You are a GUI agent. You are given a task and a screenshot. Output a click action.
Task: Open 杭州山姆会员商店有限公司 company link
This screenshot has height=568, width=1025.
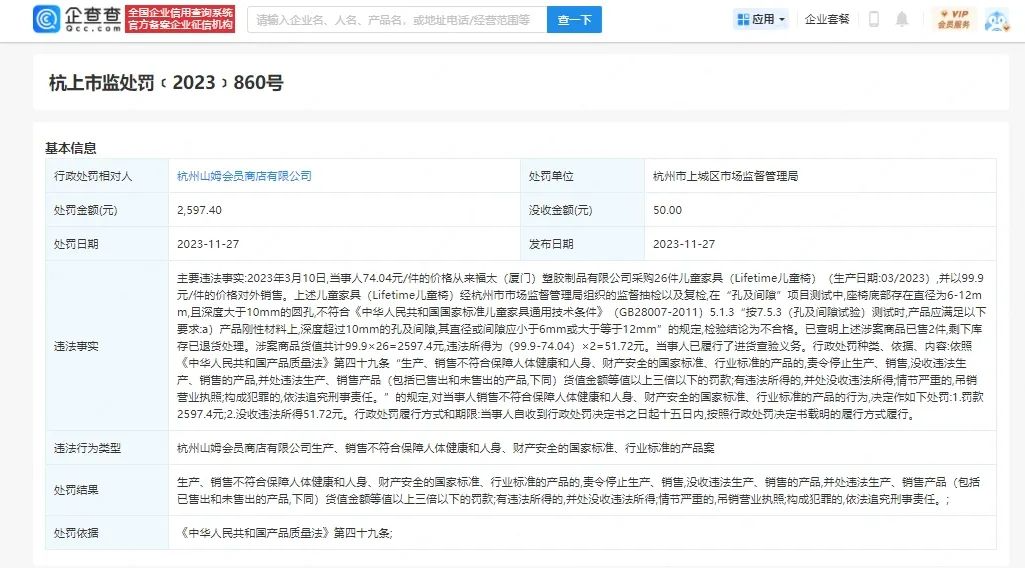click(244, 176)
